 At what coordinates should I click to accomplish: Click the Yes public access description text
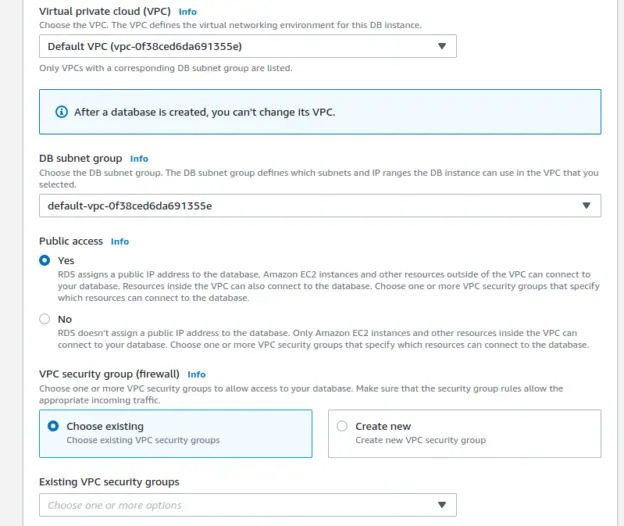click(329, 286)
